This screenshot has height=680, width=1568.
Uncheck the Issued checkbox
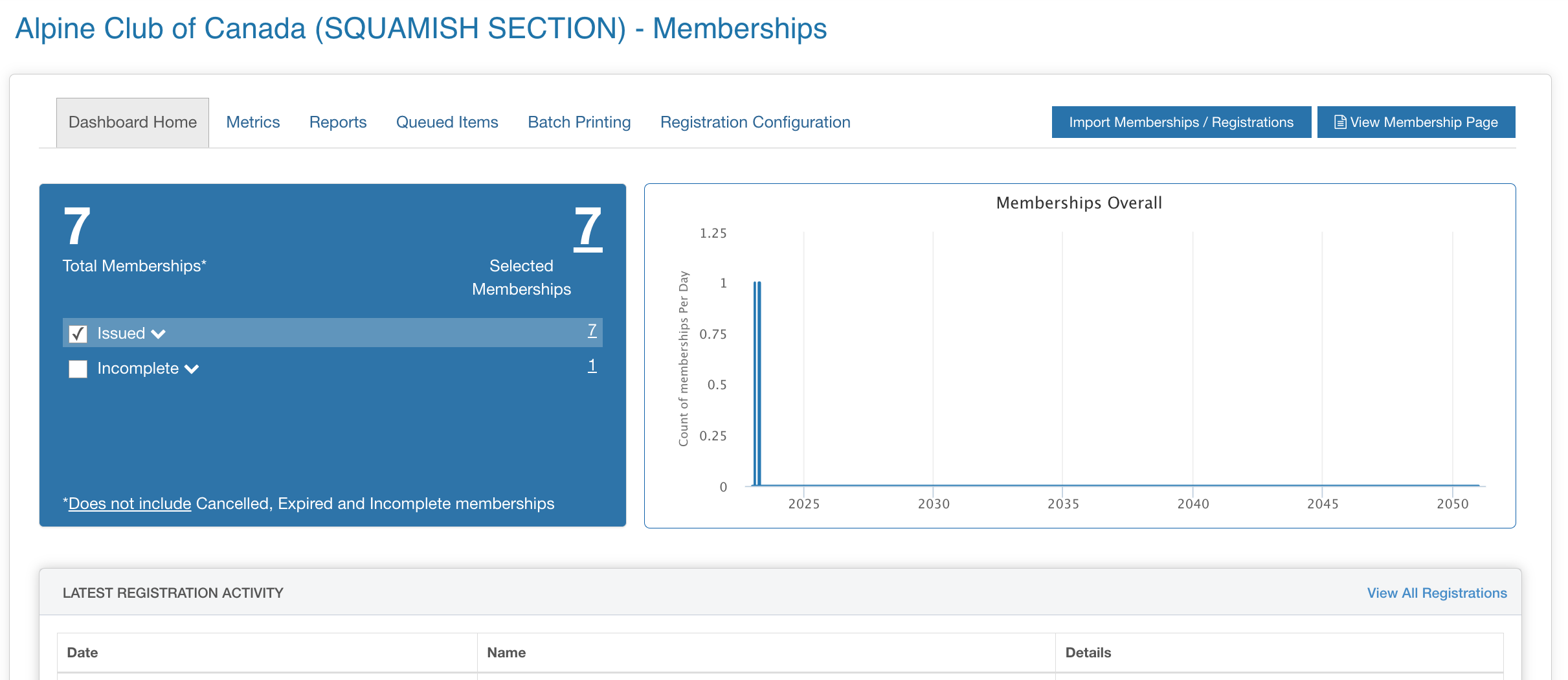pyautogui.click(x=78, y=334)
